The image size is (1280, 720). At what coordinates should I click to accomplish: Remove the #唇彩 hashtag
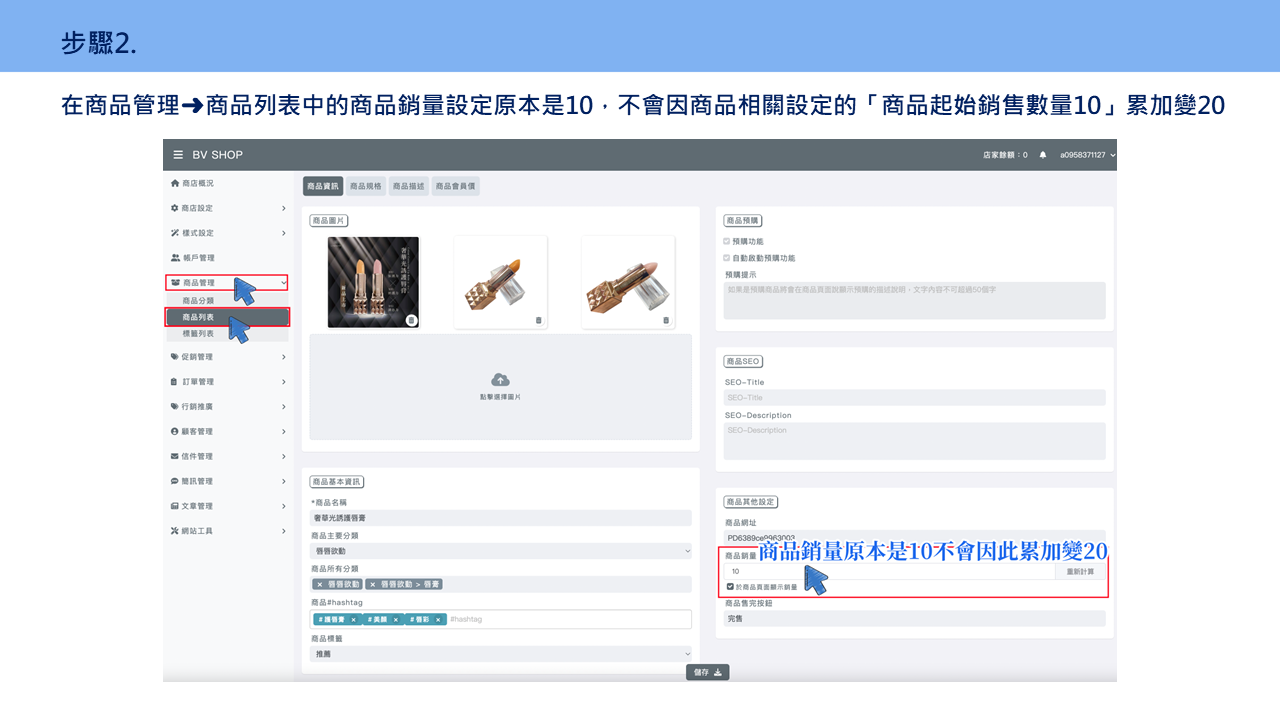pos(438,619)
